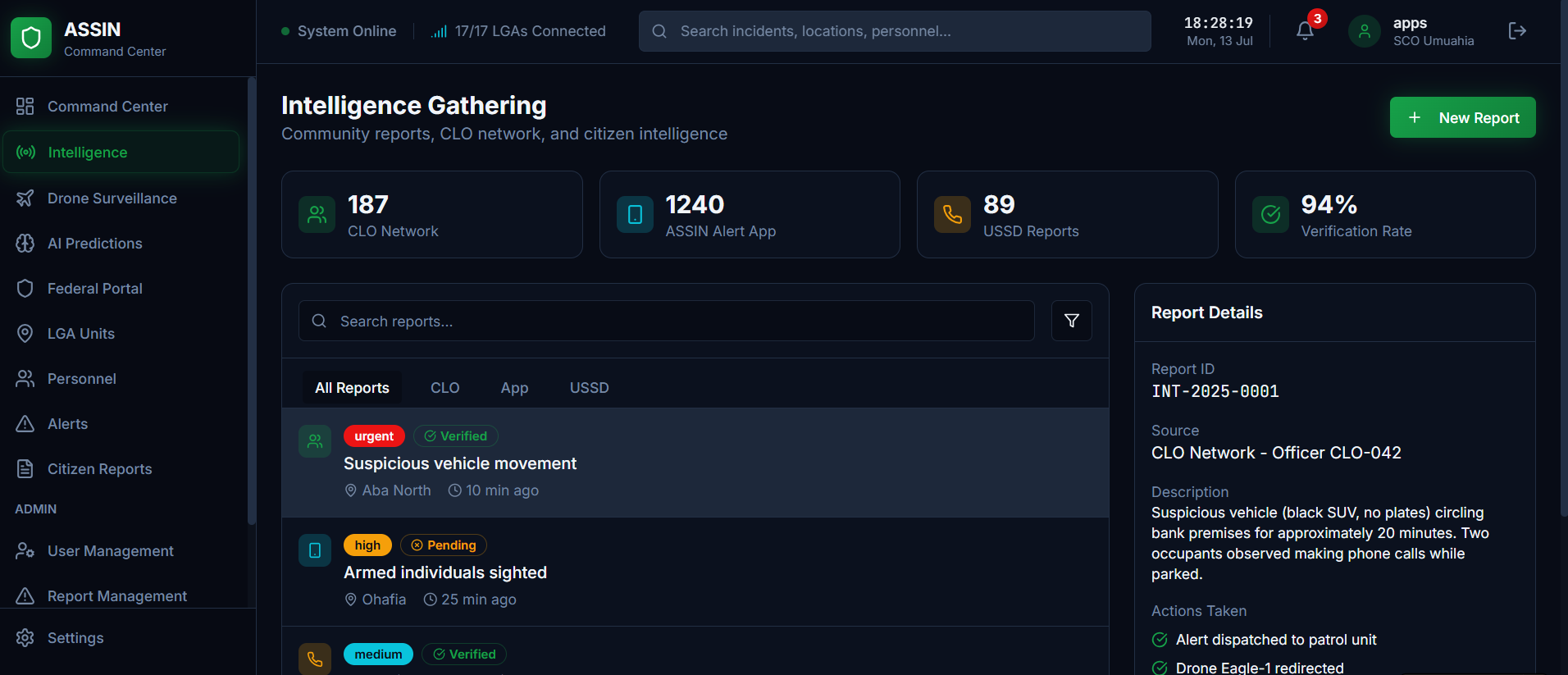Image resolution: width=1568 pixels, height=675 pixels.
Task: Click the urgent priority badge
Action: 374,436
